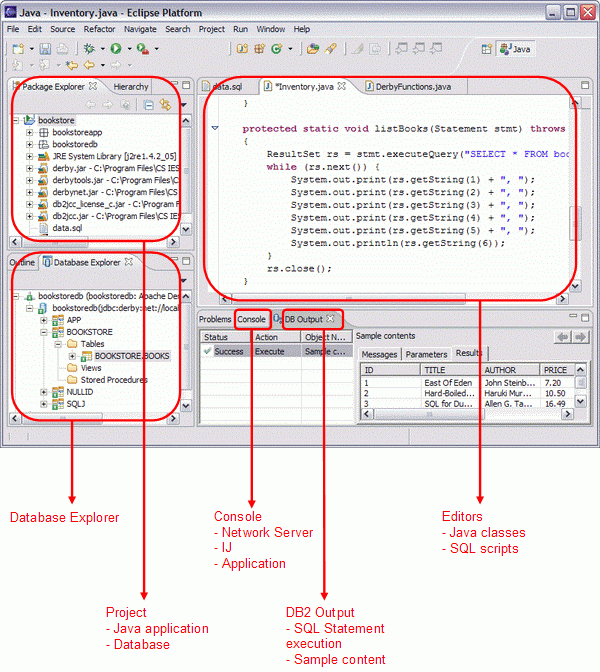Click Collapse All in Package Explorer toolbar
The height and width of the screenshot is (672, 600).
tap(148, 105)
